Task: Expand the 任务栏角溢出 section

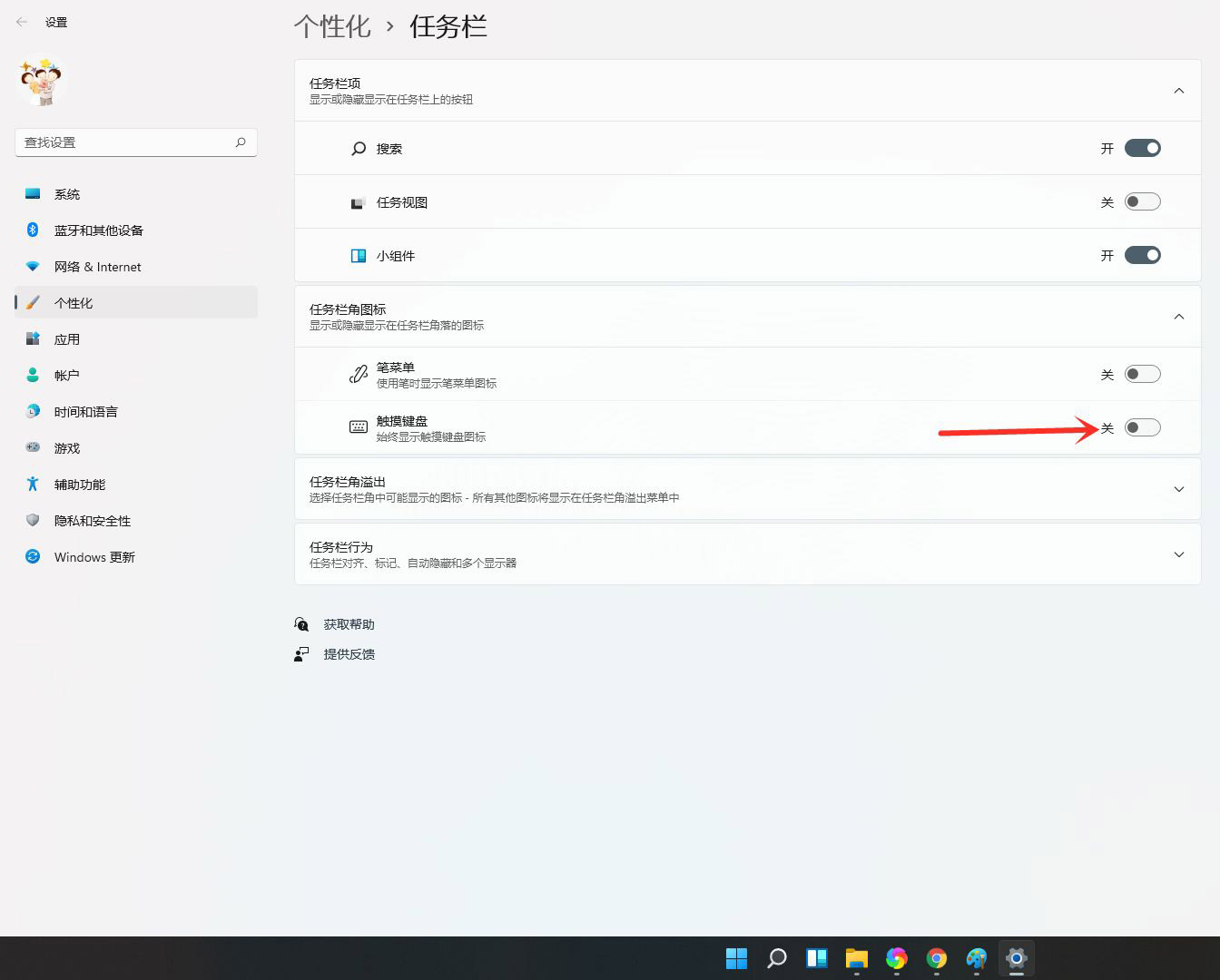Action: pyautogui.click(x=748, y=489)
